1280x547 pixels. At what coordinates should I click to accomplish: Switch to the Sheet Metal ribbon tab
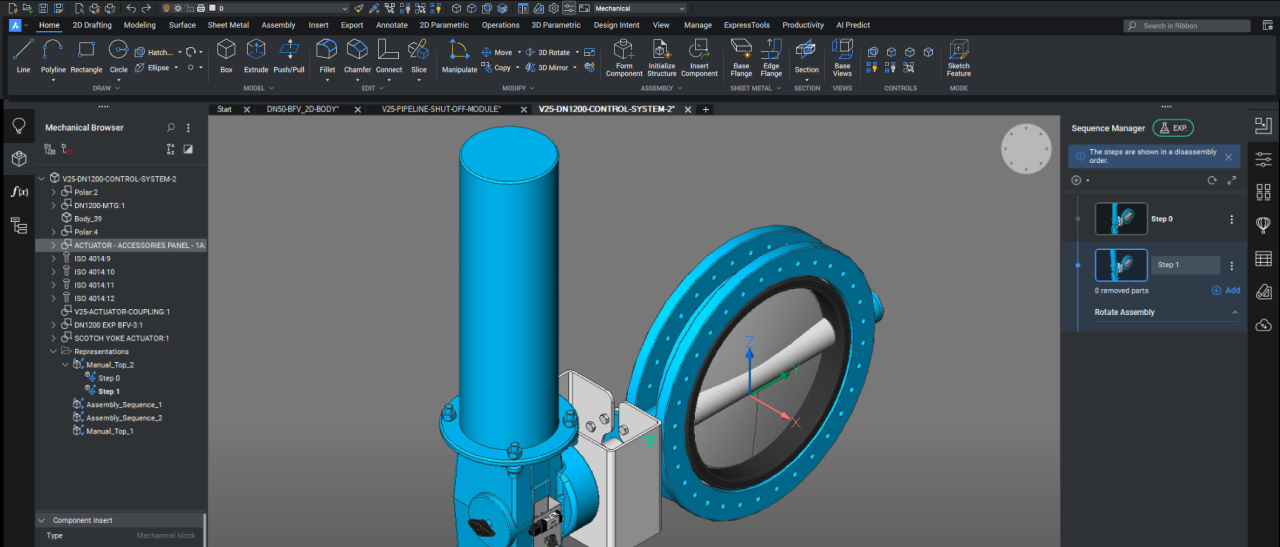pos(228,25)
